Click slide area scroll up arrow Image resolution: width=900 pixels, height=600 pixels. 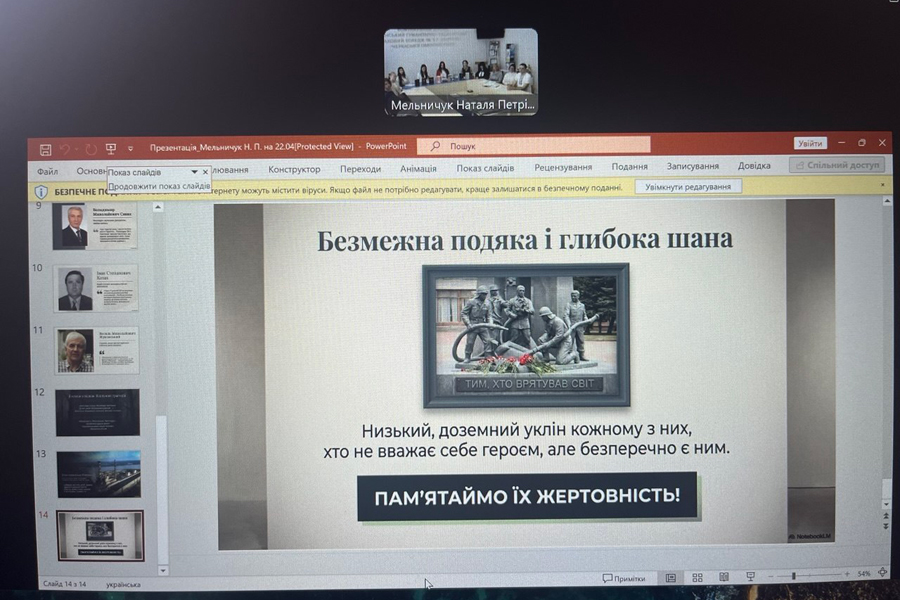coord(887,202)
